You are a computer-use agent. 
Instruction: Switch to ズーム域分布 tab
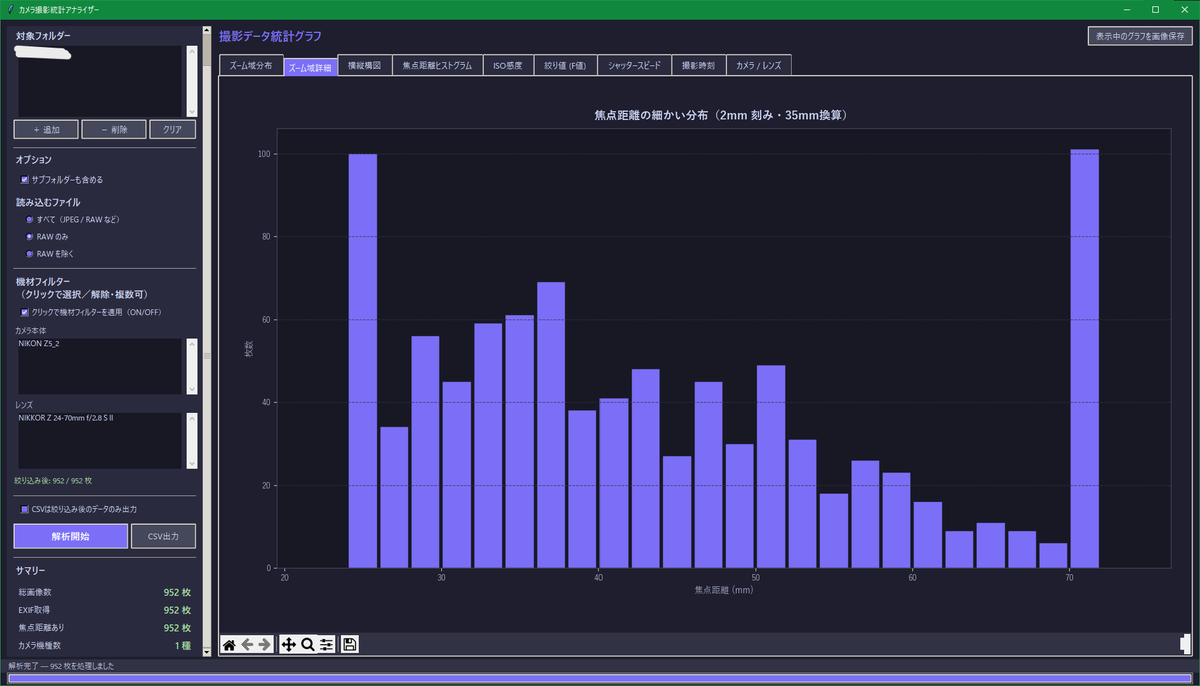251,65
